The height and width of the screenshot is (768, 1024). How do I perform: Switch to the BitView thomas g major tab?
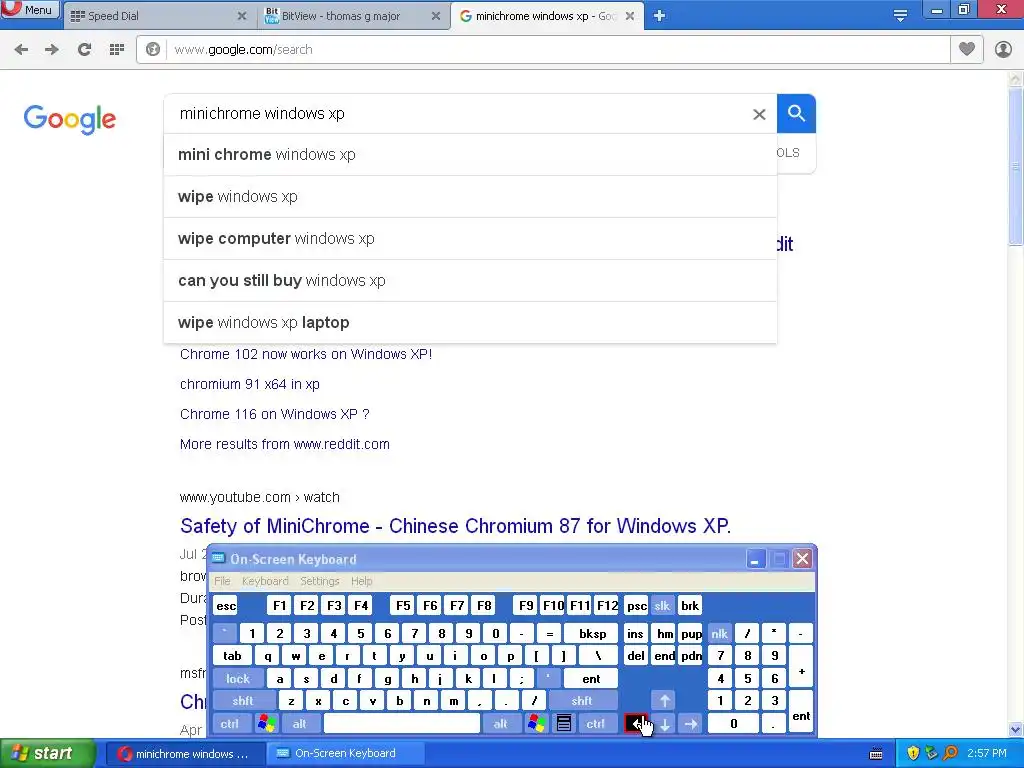pyautogui.click(x=342, y=16)
